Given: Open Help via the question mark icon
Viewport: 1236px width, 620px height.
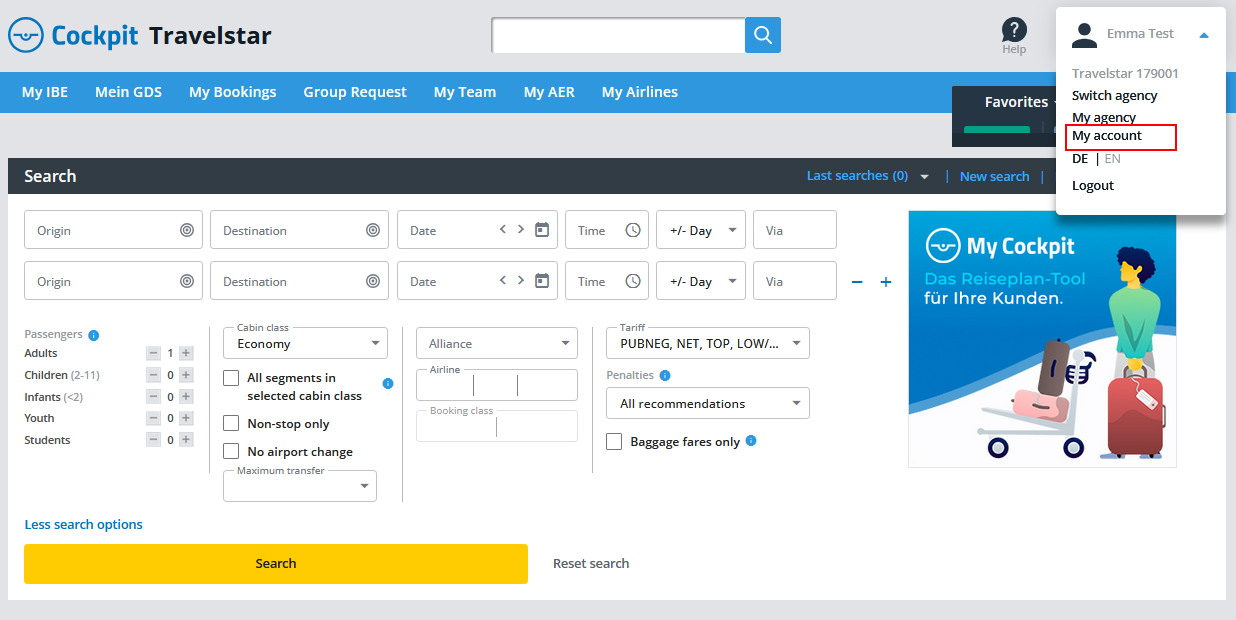Looking at the screenshot, I should click(1014, 30).
